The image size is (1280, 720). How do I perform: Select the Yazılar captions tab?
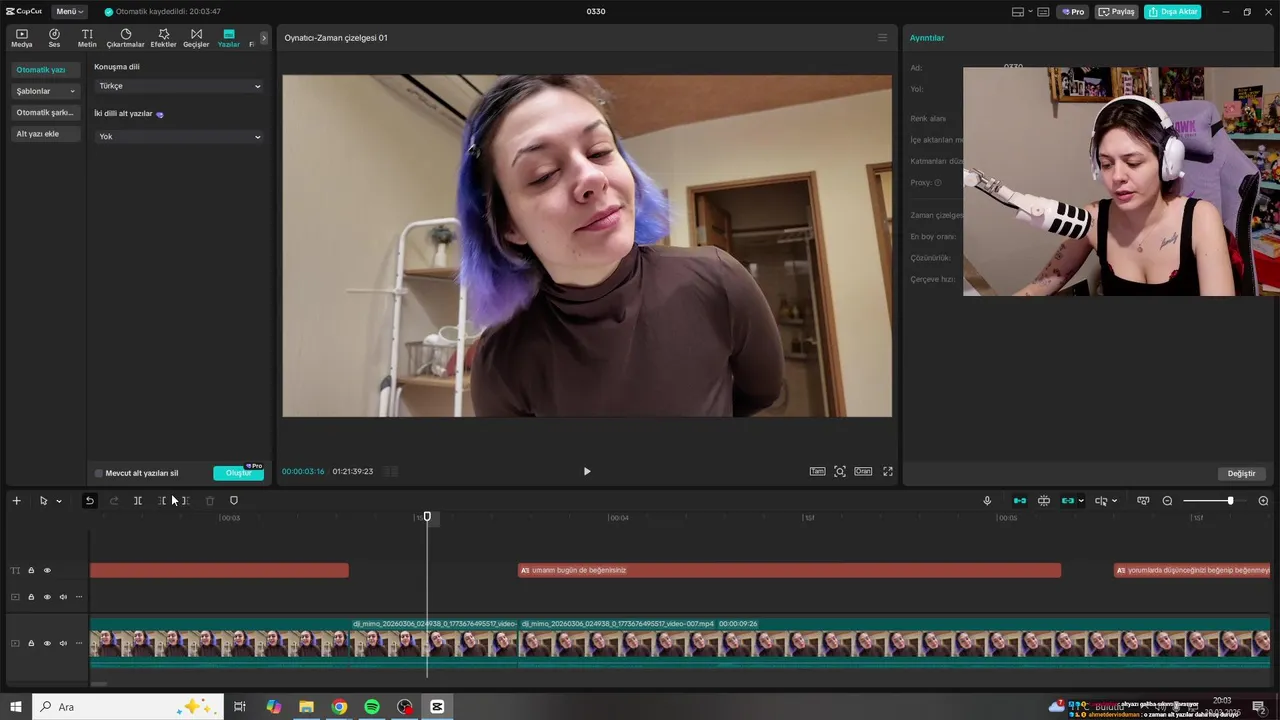(229, 38)
